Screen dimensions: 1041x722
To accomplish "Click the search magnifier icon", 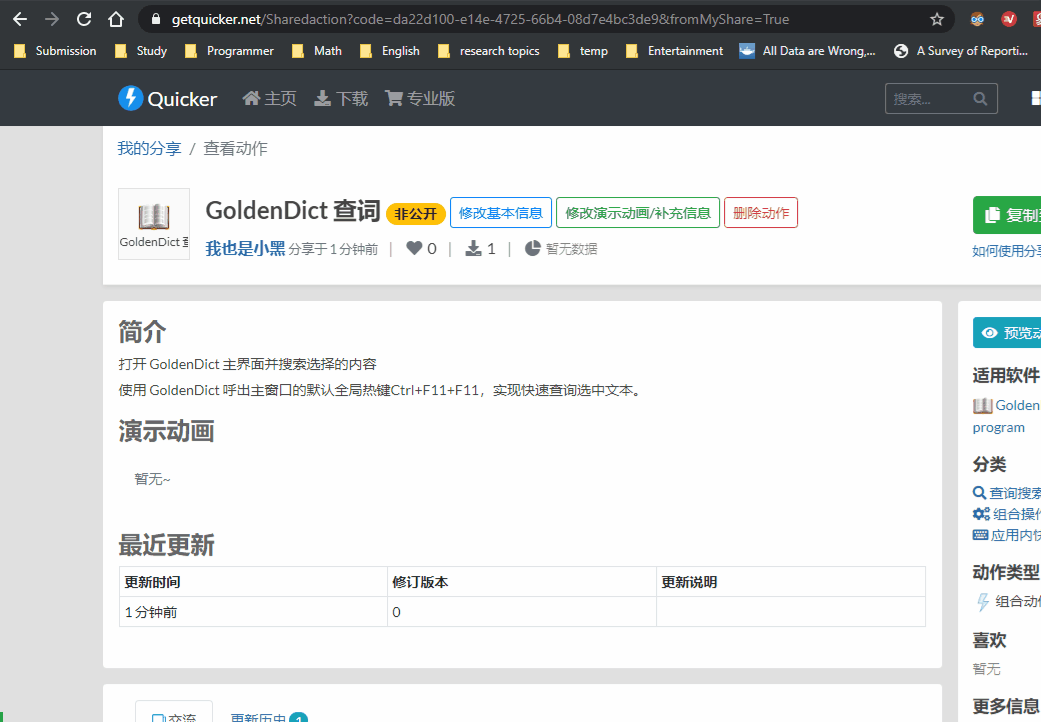I will point(980,99).
